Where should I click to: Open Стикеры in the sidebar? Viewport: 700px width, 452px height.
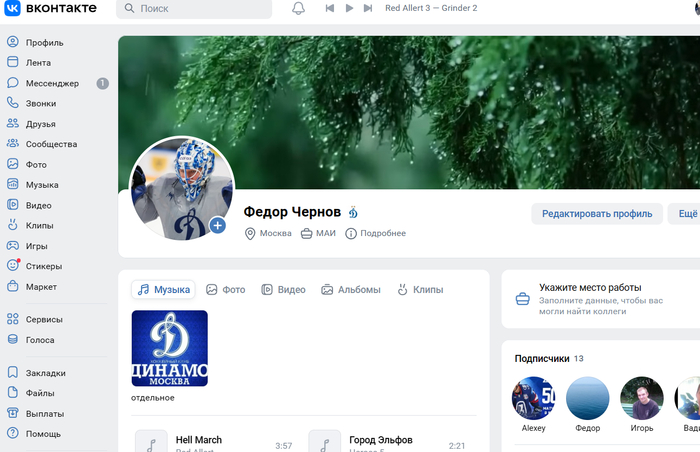44,266
